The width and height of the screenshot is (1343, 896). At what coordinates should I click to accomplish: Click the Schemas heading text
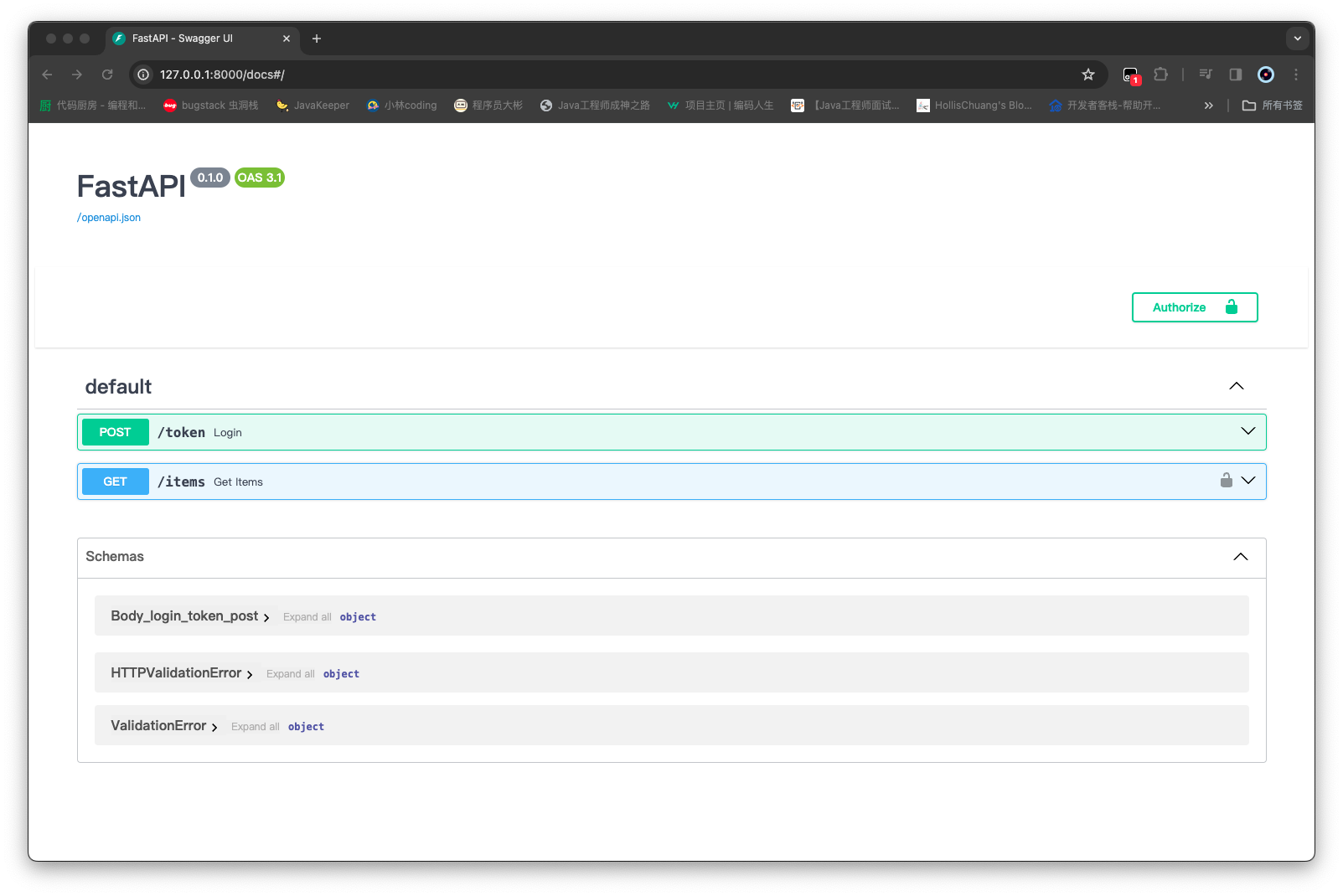click(115, 557)
